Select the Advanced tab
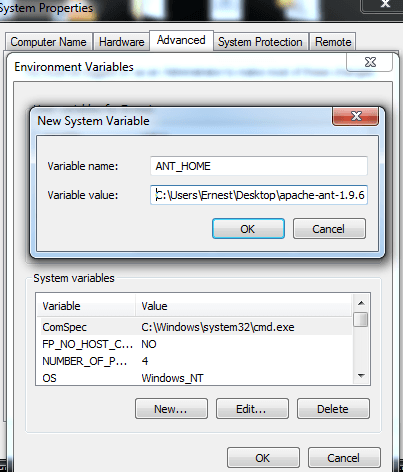This screenshot has height=472, width=403. tap(181, 40)
